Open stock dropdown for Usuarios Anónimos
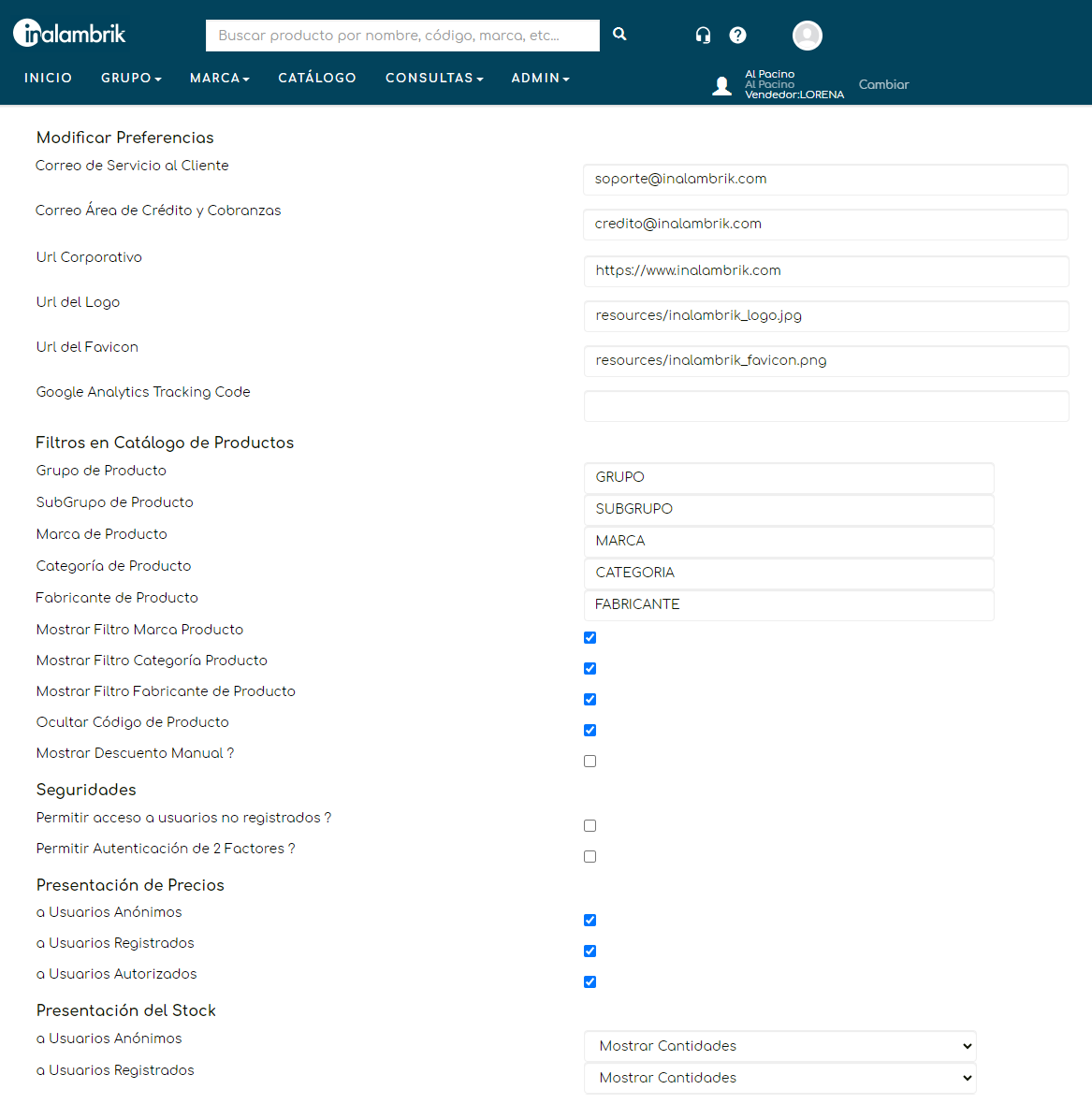Image resolution: width=1092 pixels, height=1104 pixels. click(780, 1046)
